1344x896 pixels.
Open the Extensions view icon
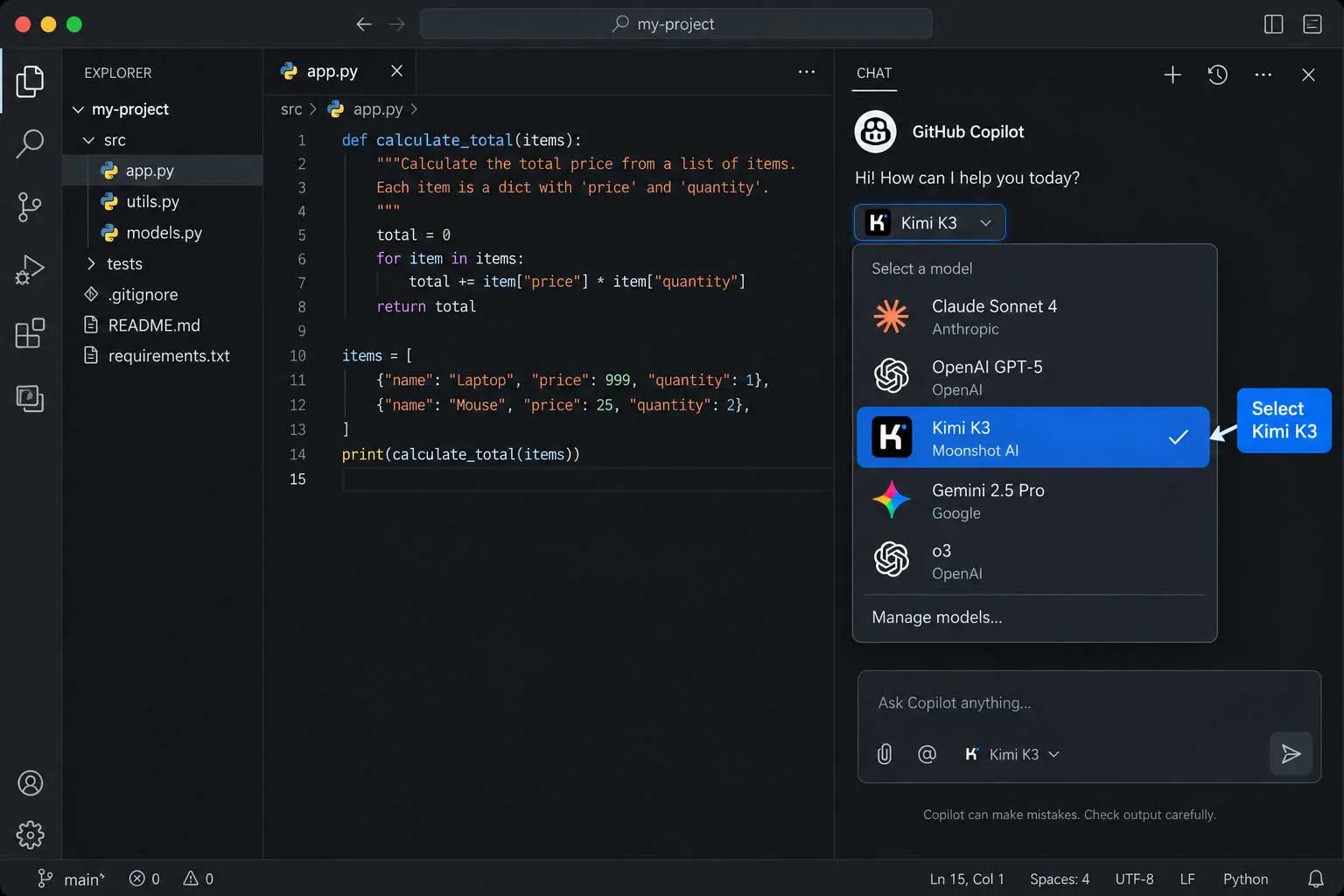coord(30,333)
